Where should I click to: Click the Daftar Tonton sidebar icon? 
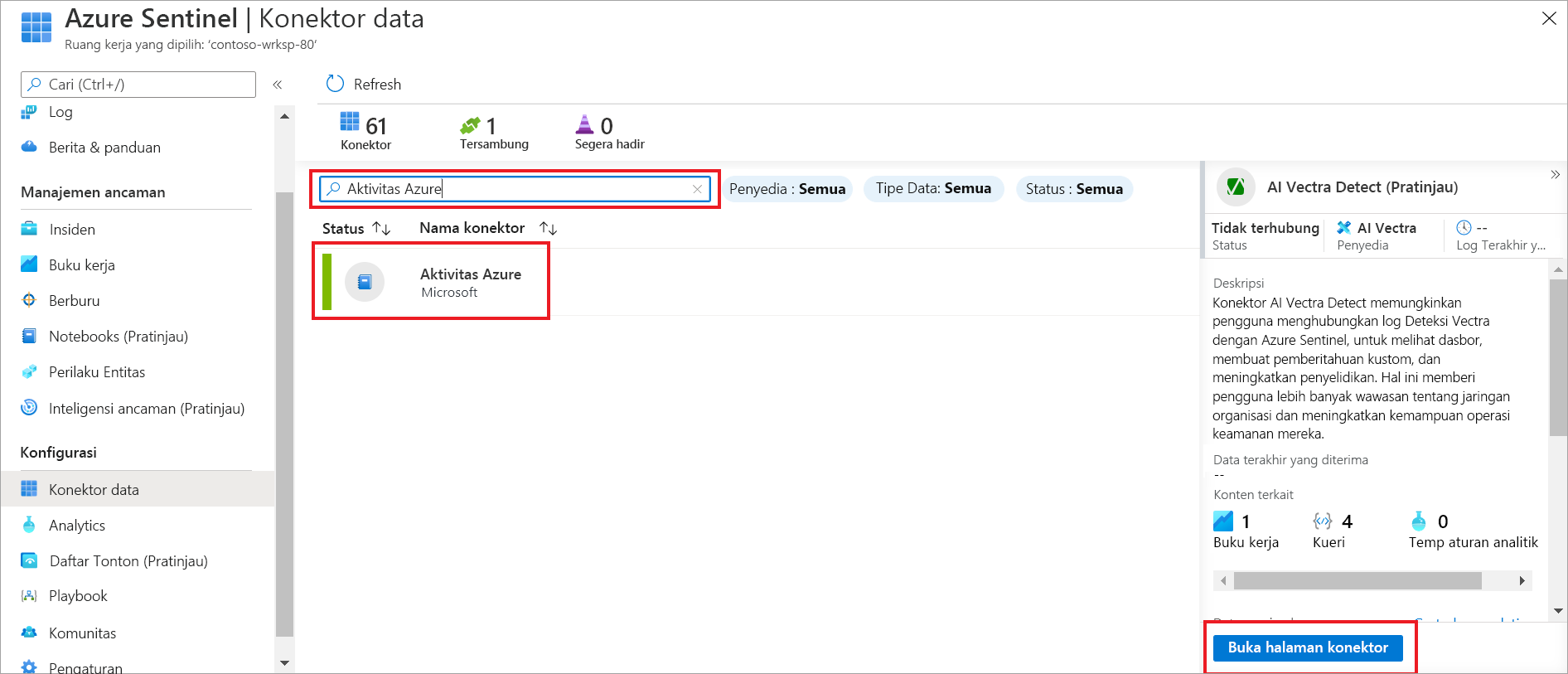coord(29,561)
